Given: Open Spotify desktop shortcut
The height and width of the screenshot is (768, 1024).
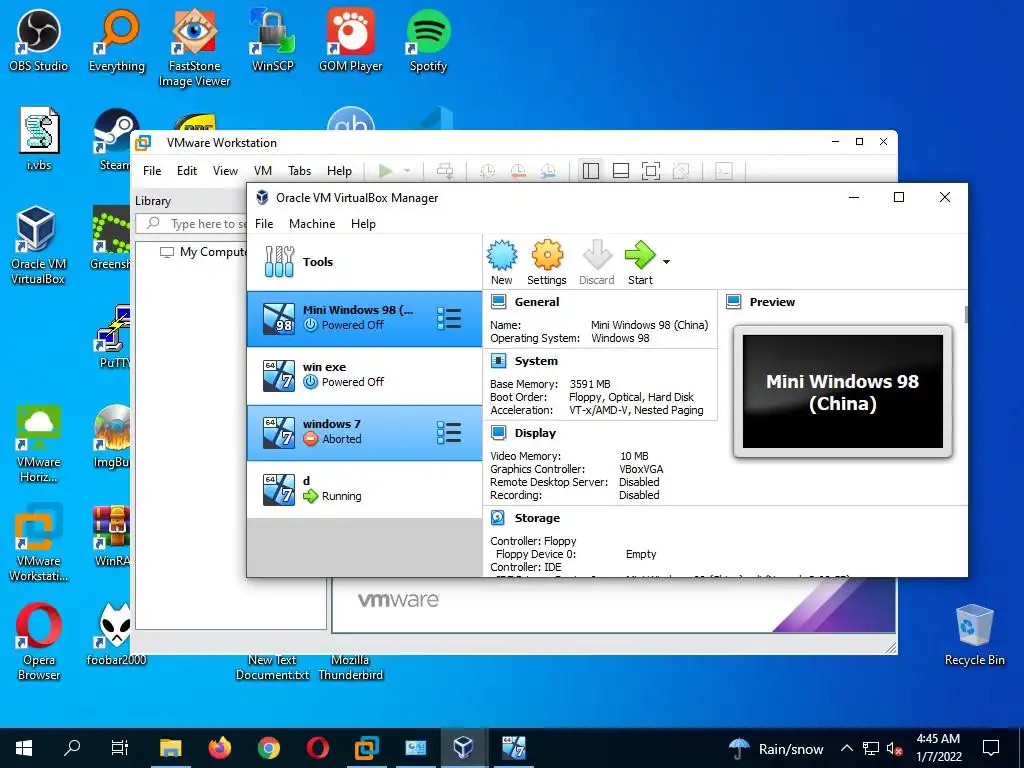Looking at the screenshot, I should (428, 40).
